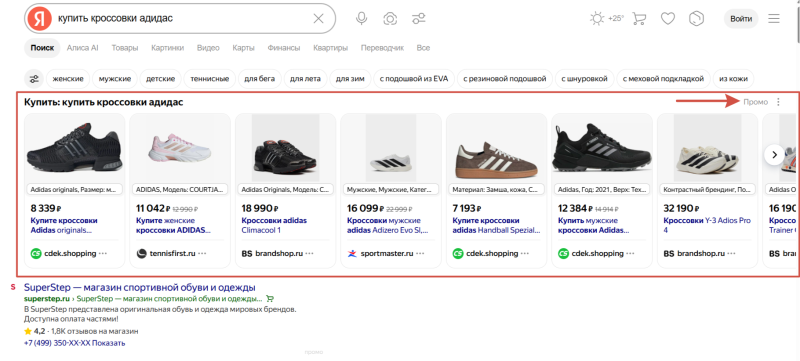Viewport: 800px width, 361px height.
Task: Click the 7 193 ₽ price
Action: (467, 208)
